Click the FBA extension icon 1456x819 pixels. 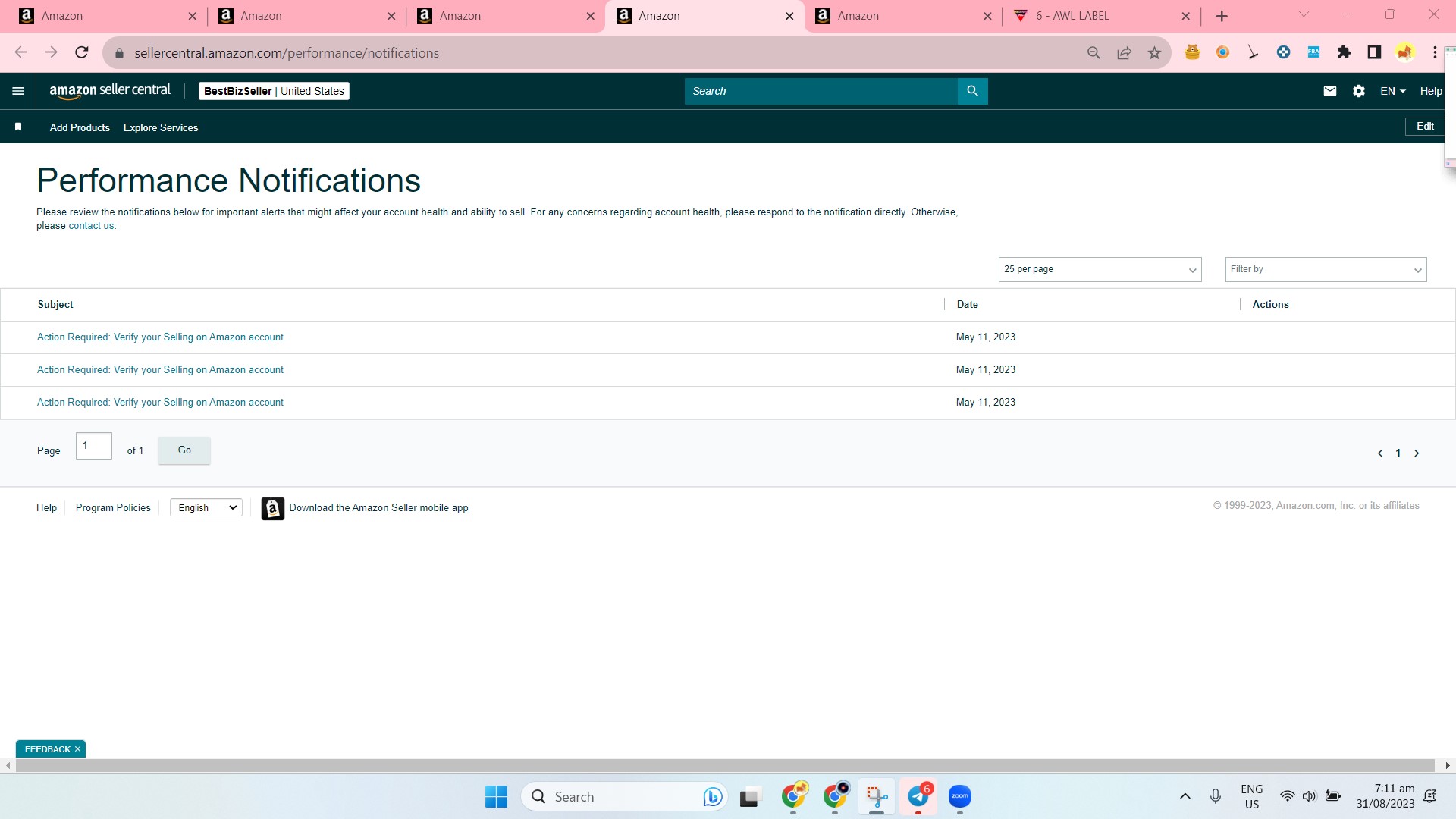coord(1313,52)
